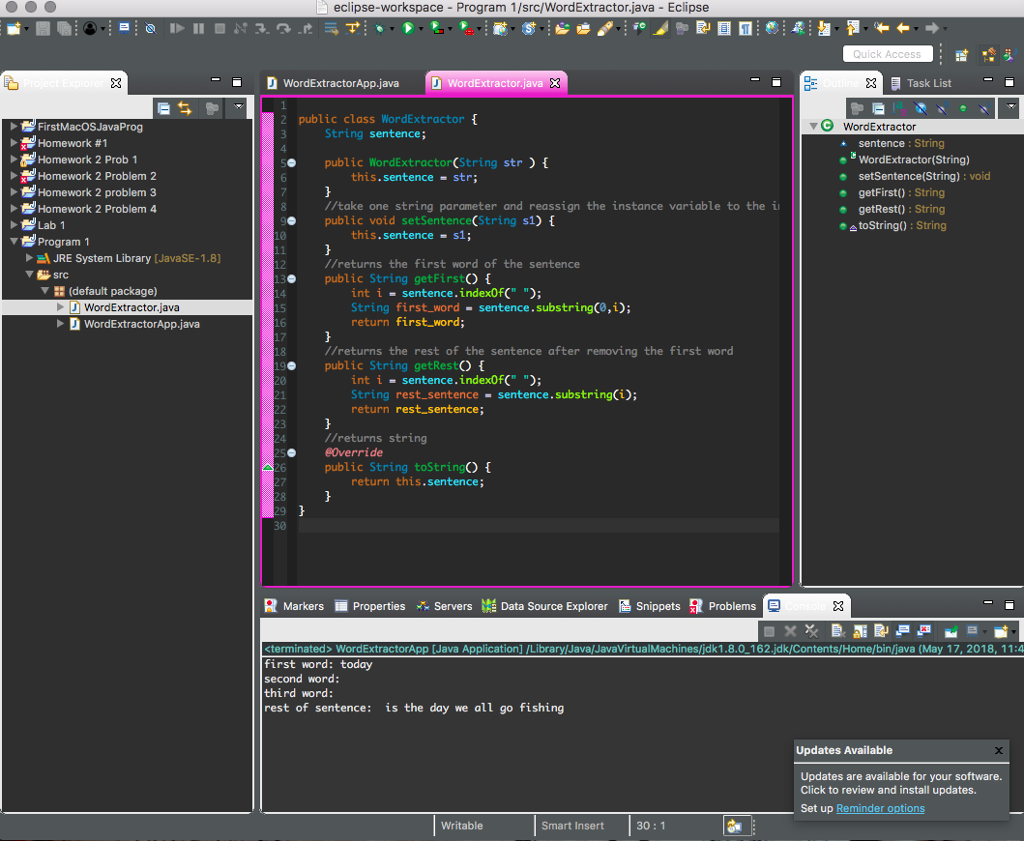Click Sort alphabetically icon in Outline toolbar

(899, 108)
